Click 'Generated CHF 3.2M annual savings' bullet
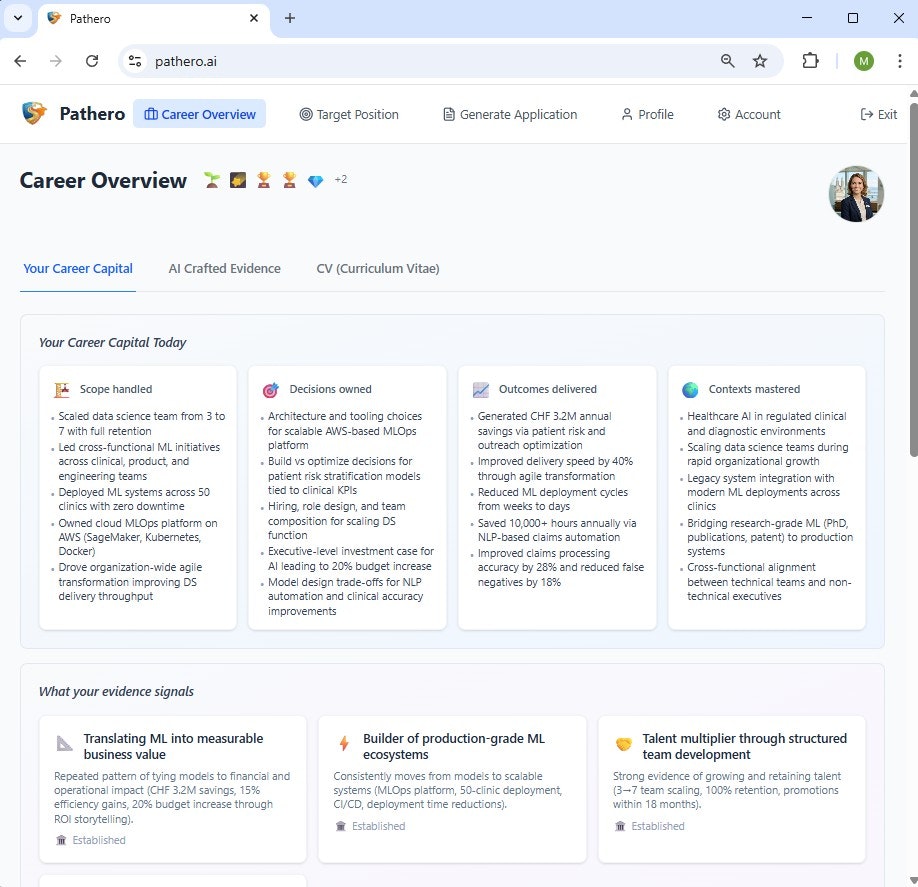 [x=544, y=431]
